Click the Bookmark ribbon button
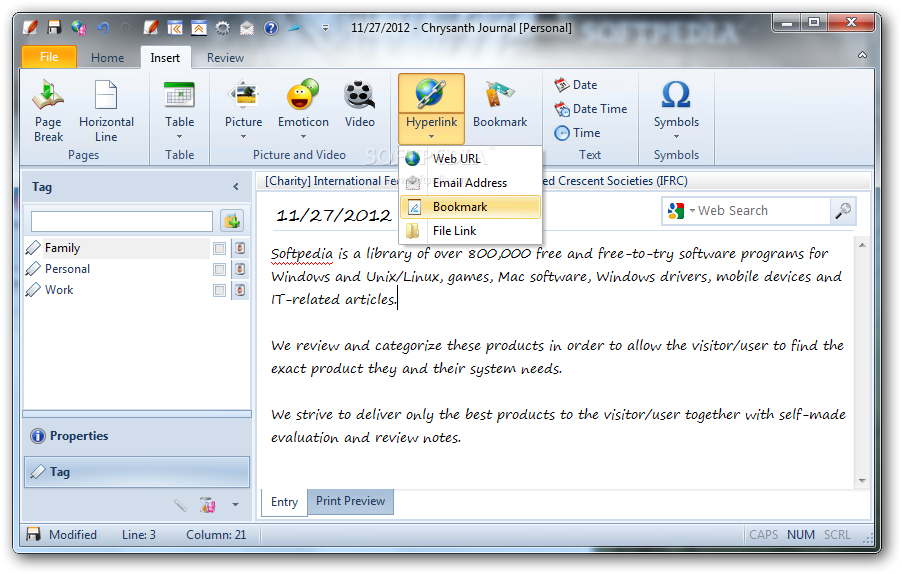Viewport: 902px width, 574px height. (x=500, y=105)
